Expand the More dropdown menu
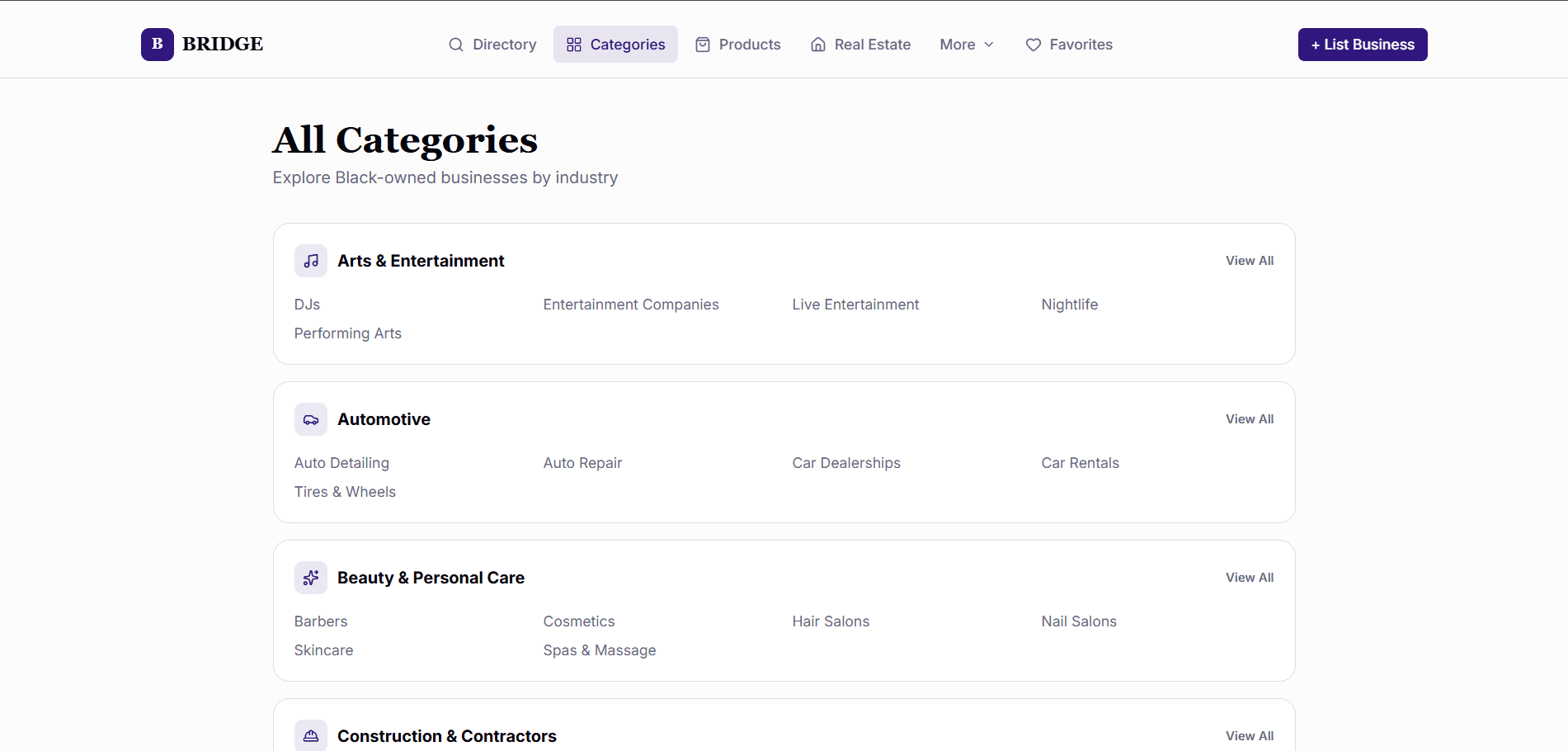Image resolution: width=1568 pixels, height=751 pixels. point(967,45)
